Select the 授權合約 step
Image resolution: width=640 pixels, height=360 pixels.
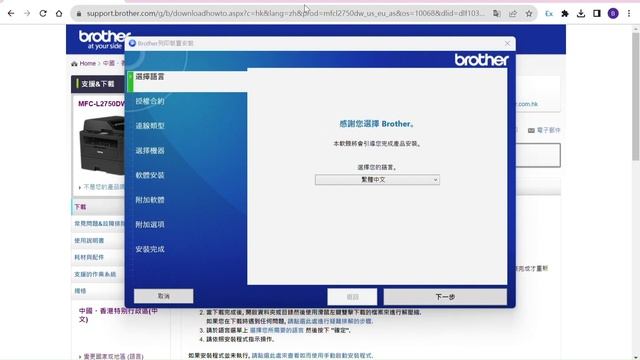coord(150,101)
